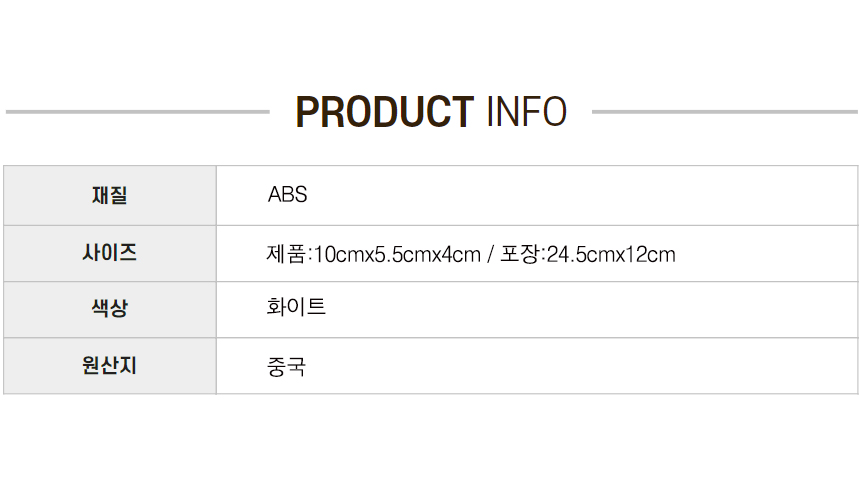
Task: Click the horizontal line left of heading
Action: 138,112
